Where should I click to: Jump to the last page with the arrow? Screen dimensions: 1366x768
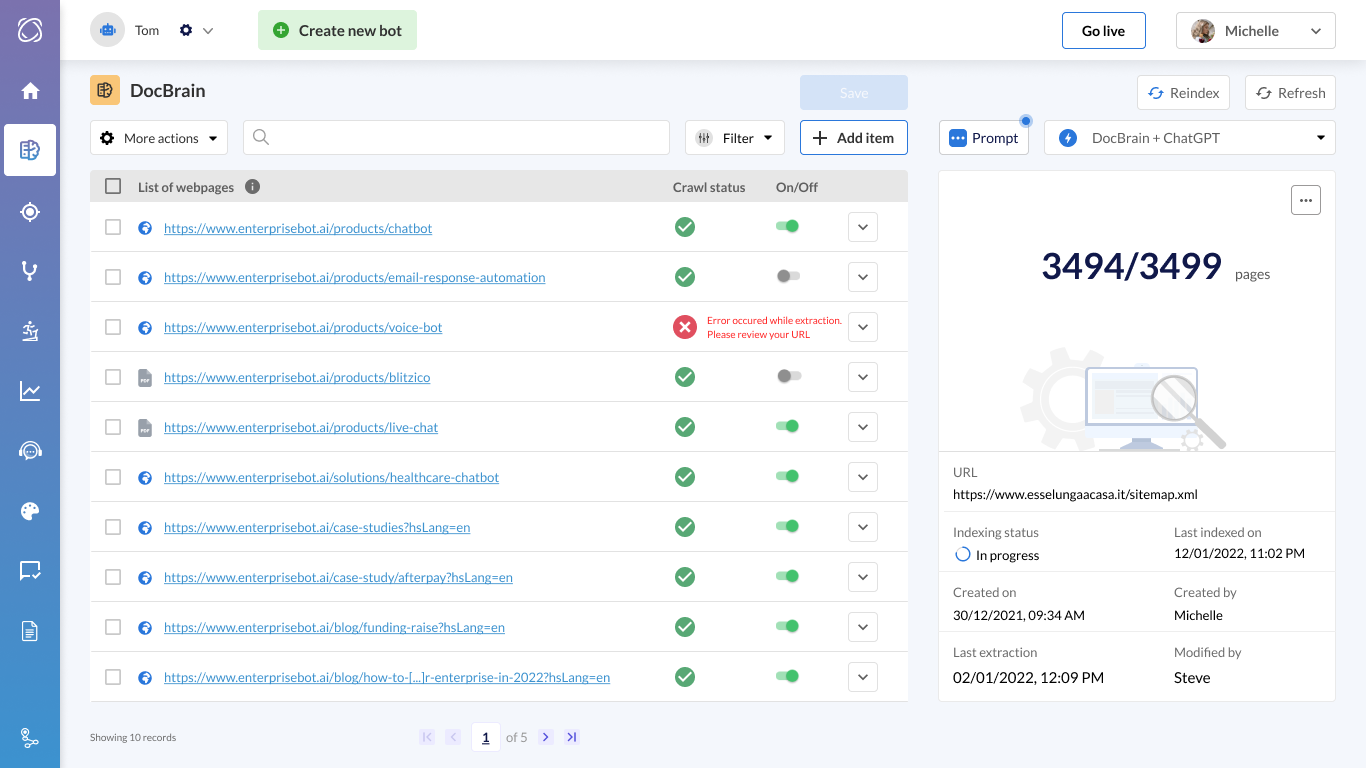(571, 737)
